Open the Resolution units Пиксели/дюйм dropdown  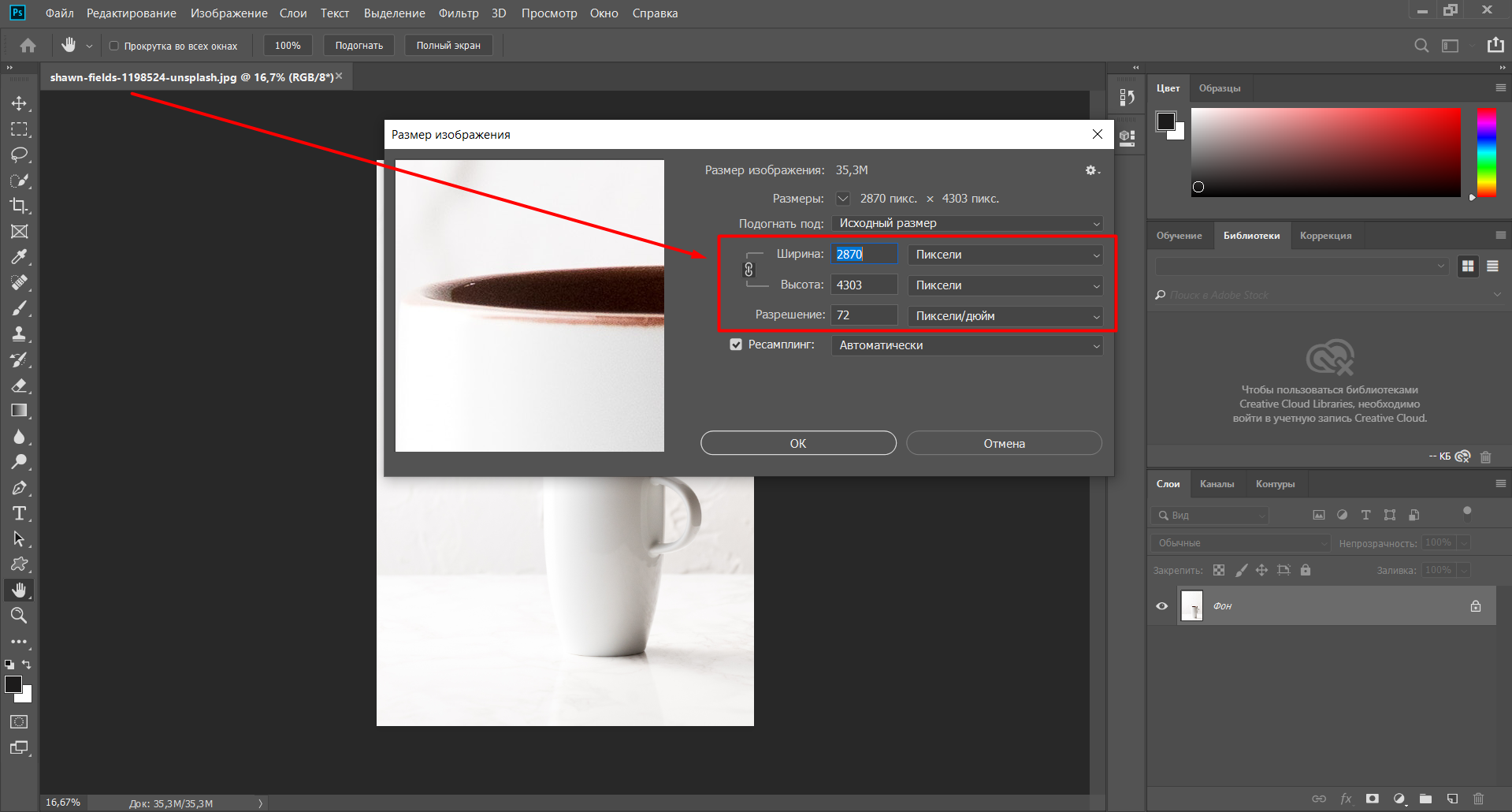click(x=1005, y=315)
